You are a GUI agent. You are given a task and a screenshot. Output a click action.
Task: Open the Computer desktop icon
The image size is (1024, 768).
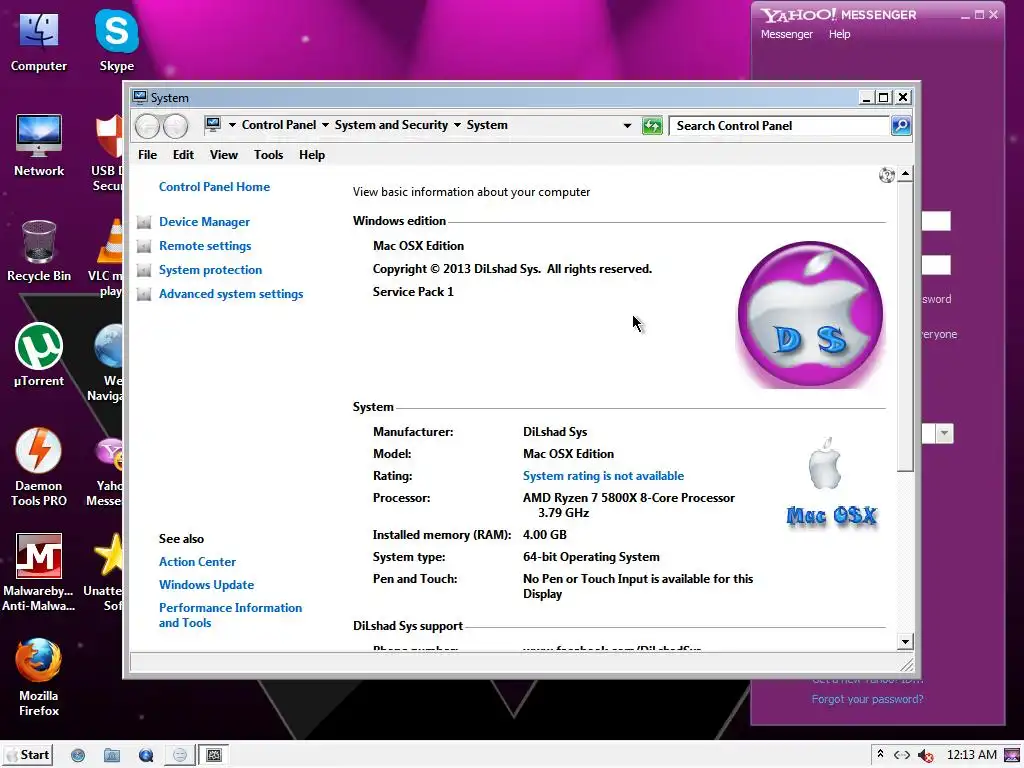pos(39,42)
